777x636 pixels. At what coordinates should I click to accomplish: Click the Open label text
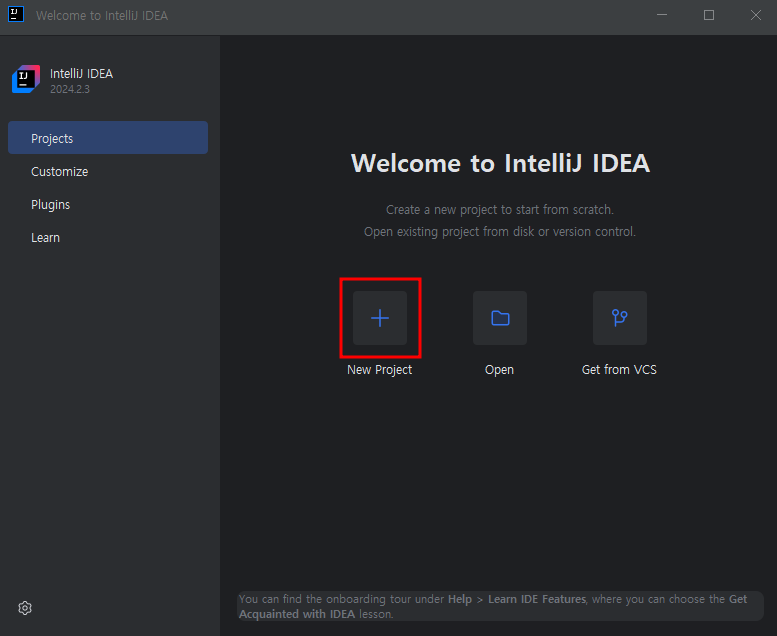tap(500, 370)
